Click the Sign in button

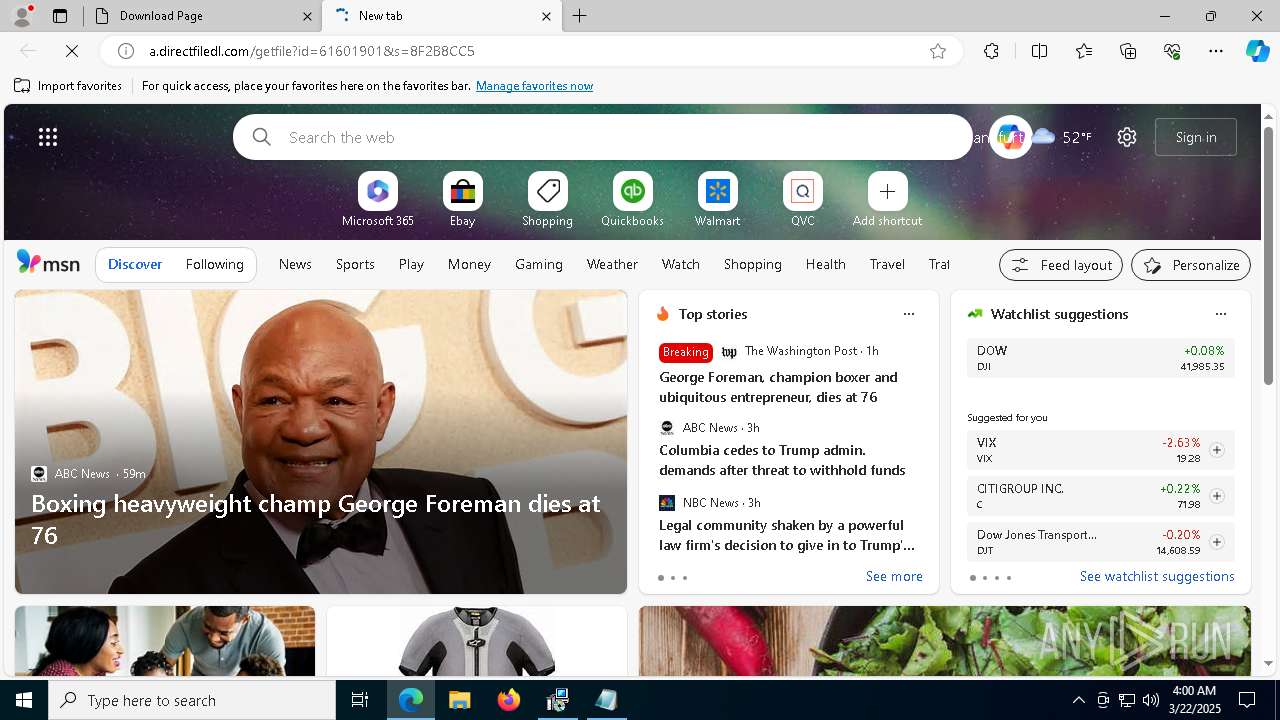(x=1196, y=137)
